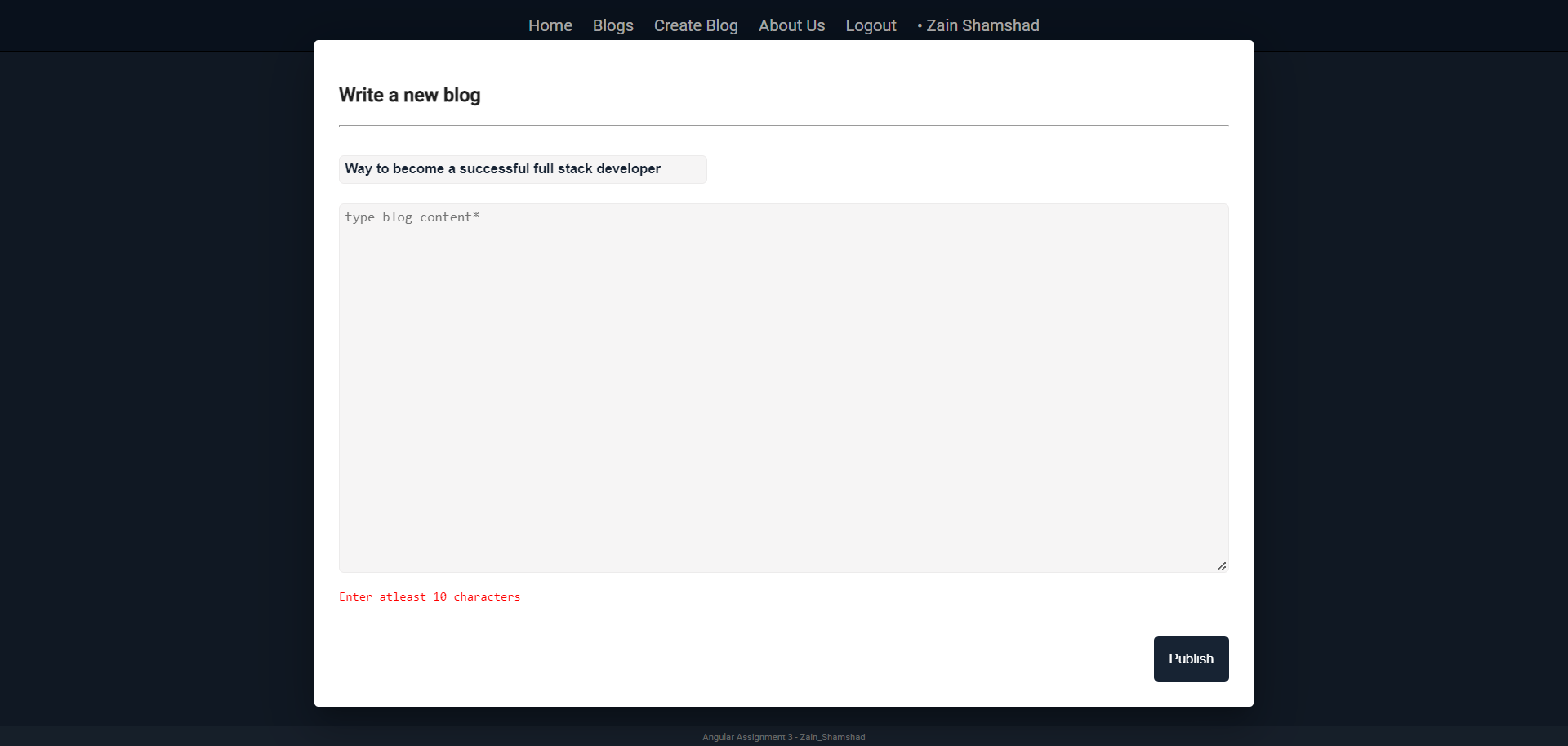Screen dimensions: 1568x746
Task: Click the blog title input field
Action: click(523, 169)
